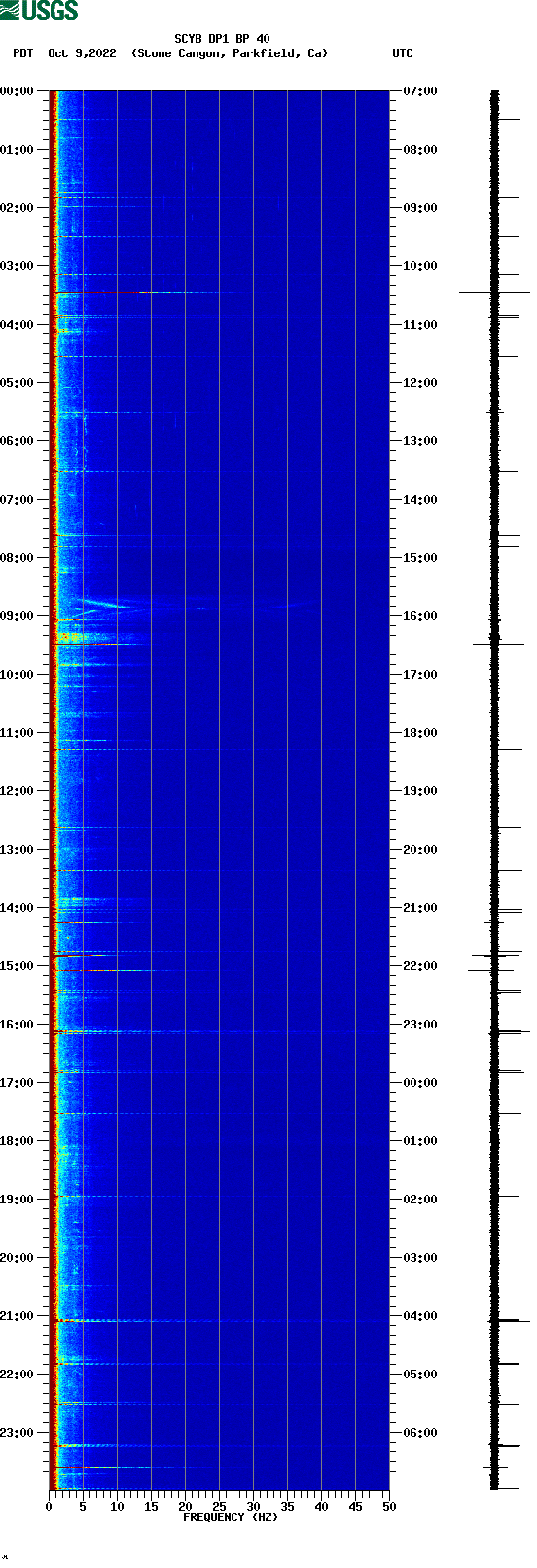The width and height of the screenshot is (537, 1568).
Task: Click the '05:00' PDT time label
Action: click(x=17, y=383)
